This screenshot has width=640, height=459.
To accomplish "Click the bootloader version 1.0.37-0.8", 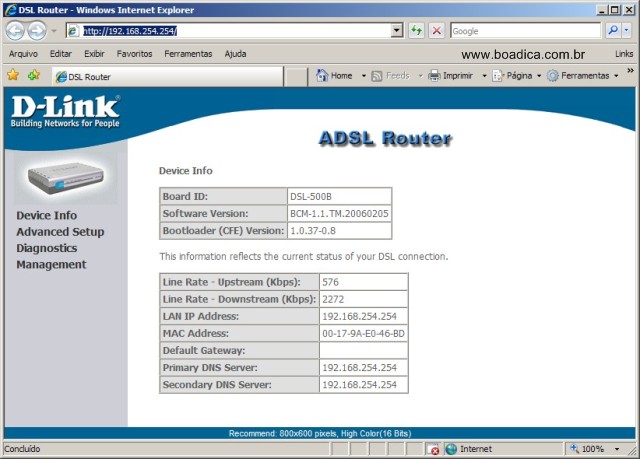I will pyautogui.click(x=313, y=231).
